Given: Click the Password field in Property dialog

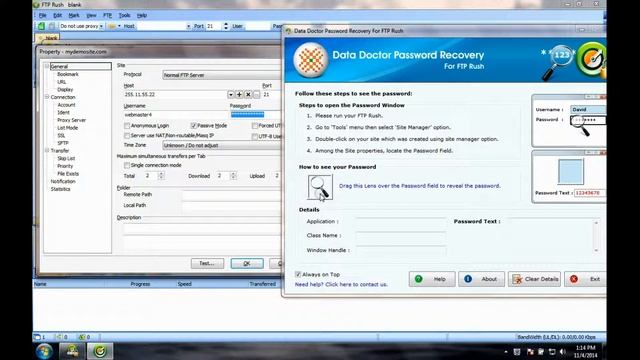Looking at the screenshot, I should (x=256, y=115).
